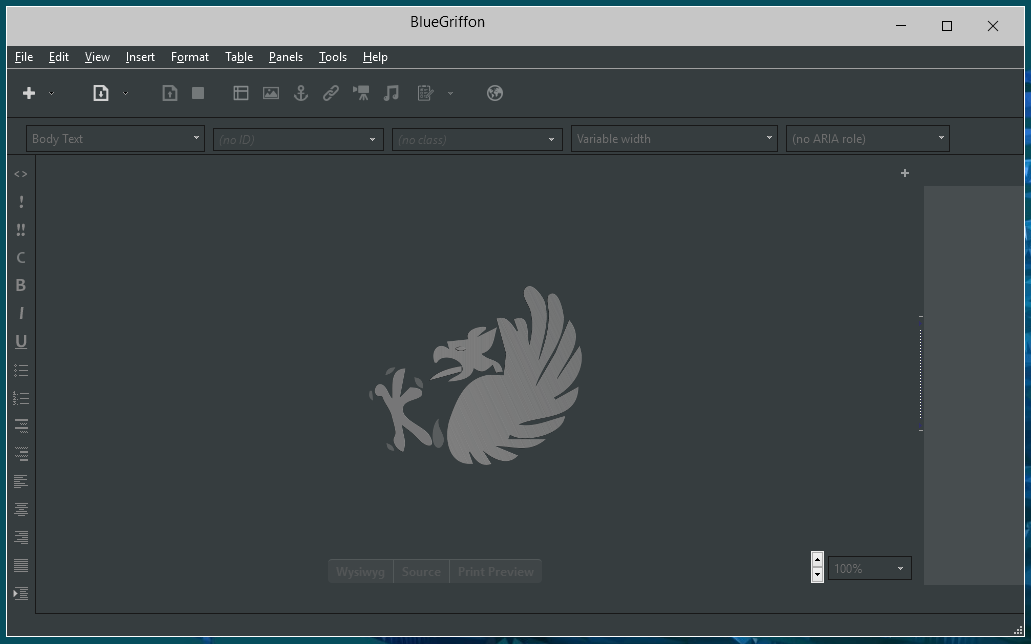Click the globe browse icon
Viewport: 1031px width, 644px height.
[495, 93]
